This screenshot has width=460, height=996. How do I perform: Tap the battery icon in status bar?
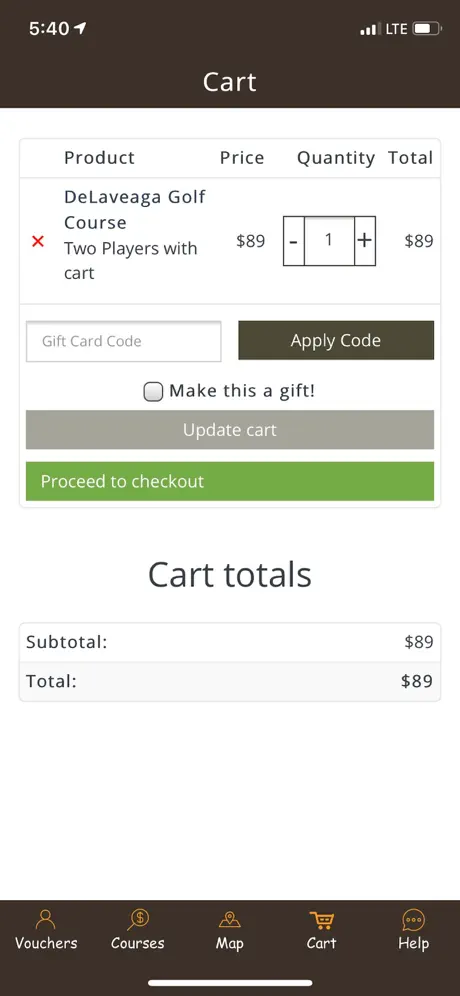[427, 29]
